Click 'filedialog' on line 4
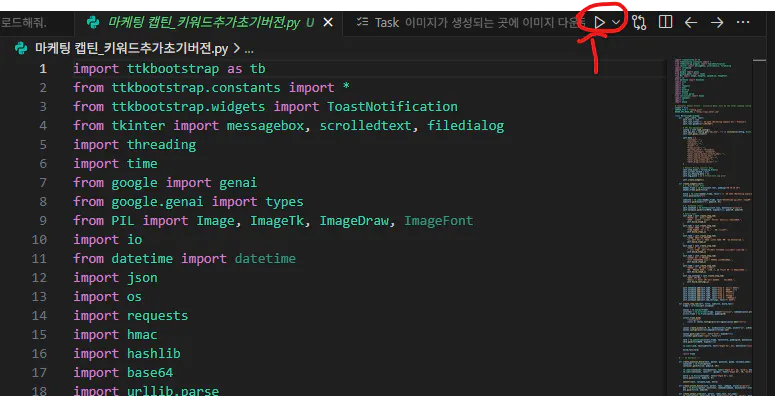This screenshot has height=396, width=775. click(x=466, y=126)
